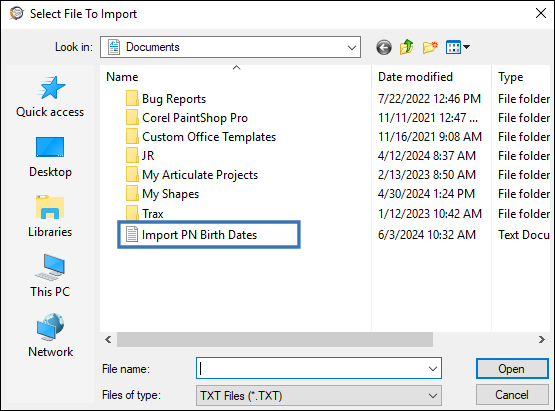Click date '4/30/2024 1:24 PM'
The height and width of the screenshot is (411, 555).
(x=426, y=194)
